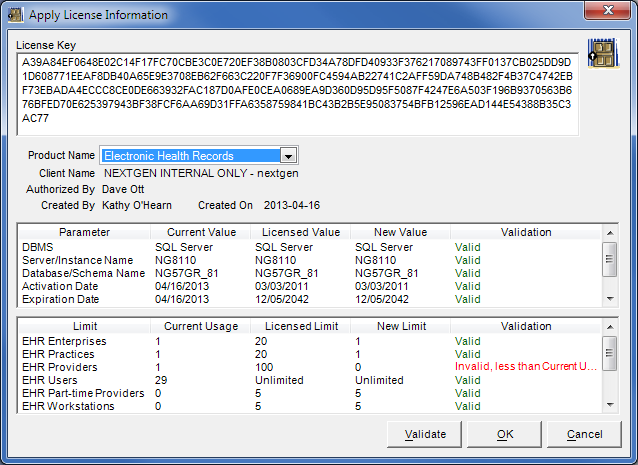Click EHR Users new limit Unlimited
Screen dimensions: 638x465
click(379, 380)
